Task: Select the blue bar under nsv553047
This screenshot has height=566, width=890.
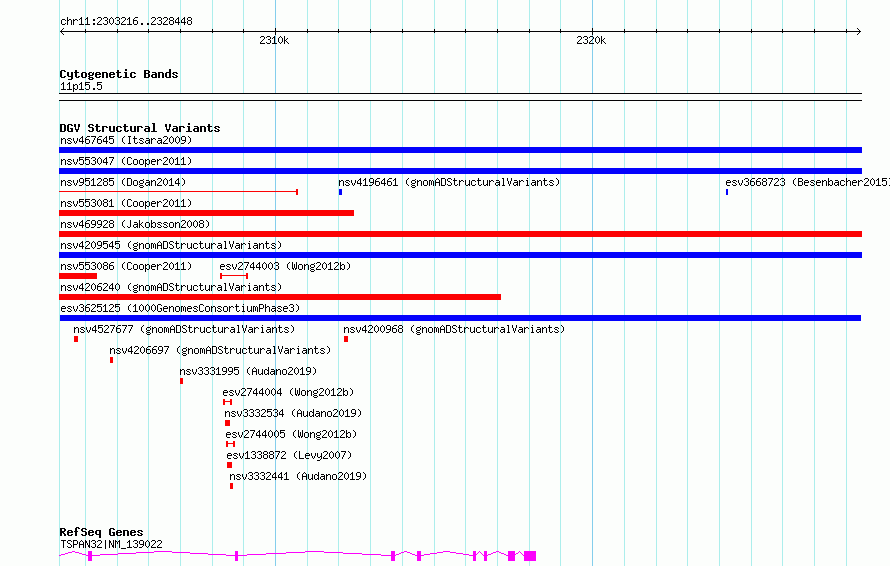Action: point(460,171)
